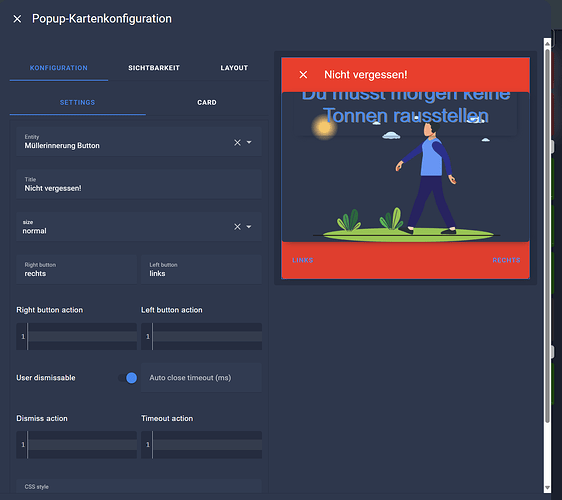Open the Layout tab
This screenshot has width=562, height=500.
click(x=234, y=68)
